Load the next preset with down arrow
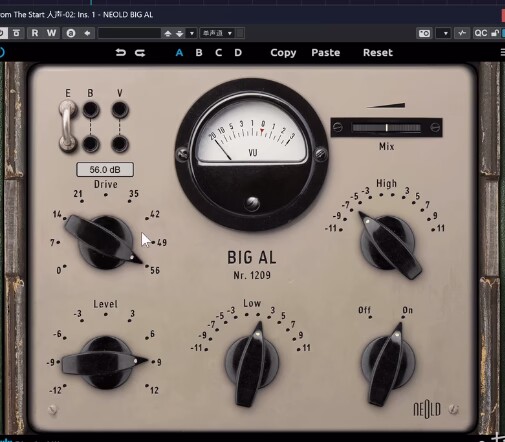The width and height of the screenshot is (505, 442). [180, 33]
